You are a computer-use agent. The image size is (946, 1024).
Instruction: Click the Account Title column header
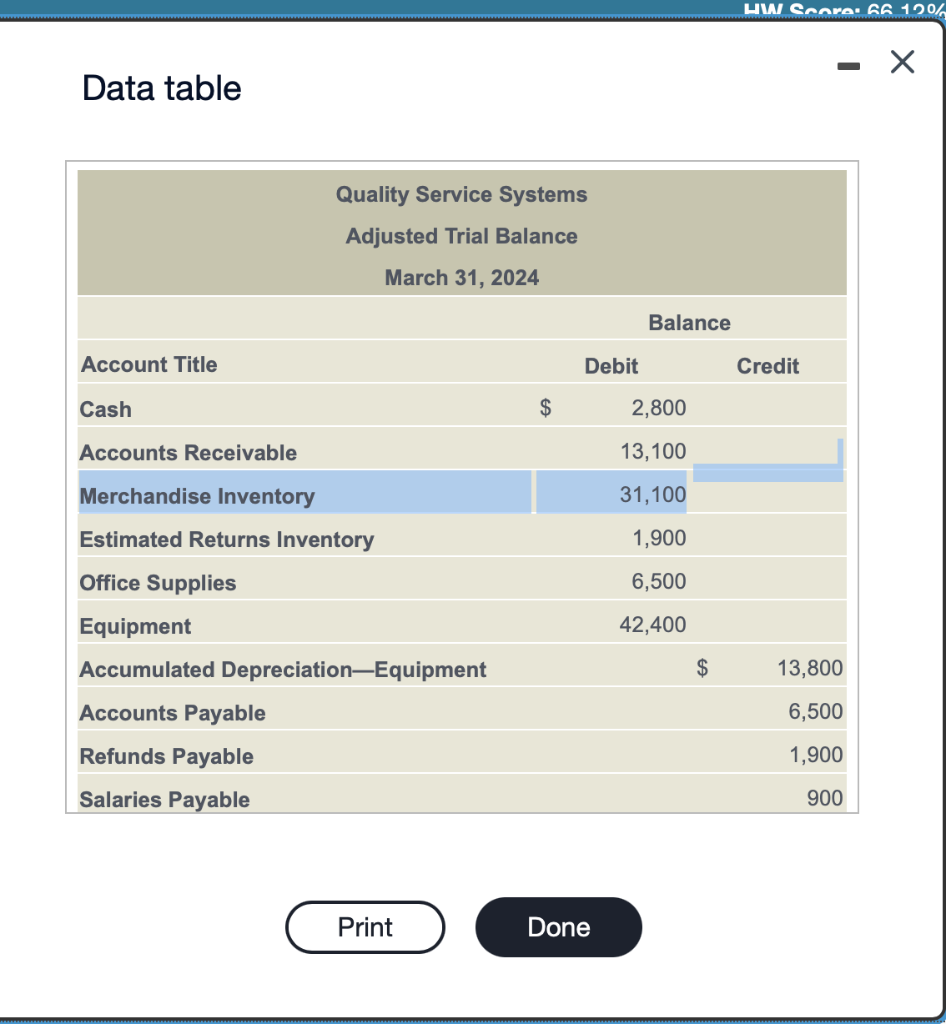[x=148, y=365]
